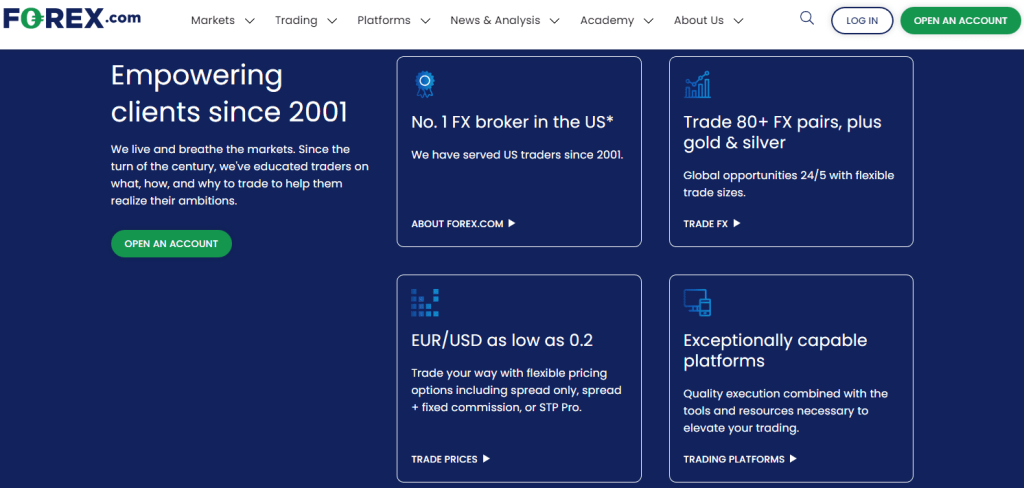
Task: Click the arrow next to ABOUT FOREX.COM
Action: pyautogui.click(x=512, y=223)
